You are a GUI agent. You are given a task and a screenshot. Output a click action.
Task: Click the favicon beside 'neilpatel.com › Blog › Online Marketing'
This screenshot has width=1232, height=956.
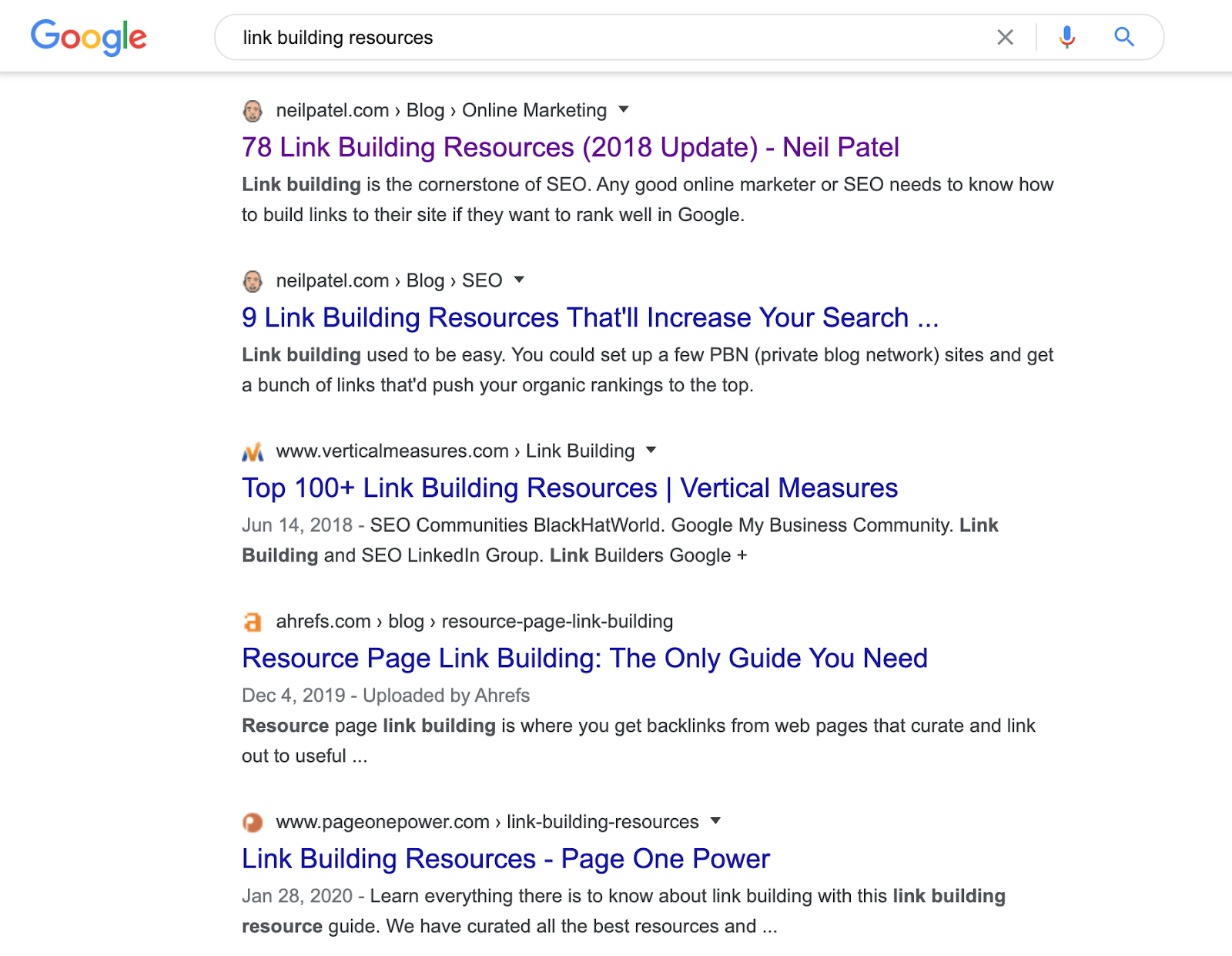[253, 111]
